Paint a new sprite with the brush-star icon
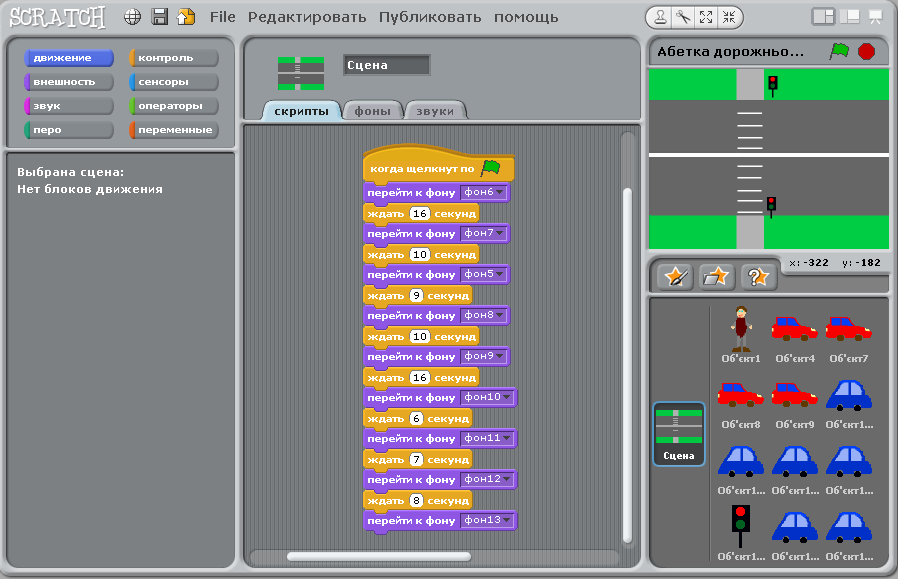The width and height of the screenshot is (898, 579). click(673, 277)
